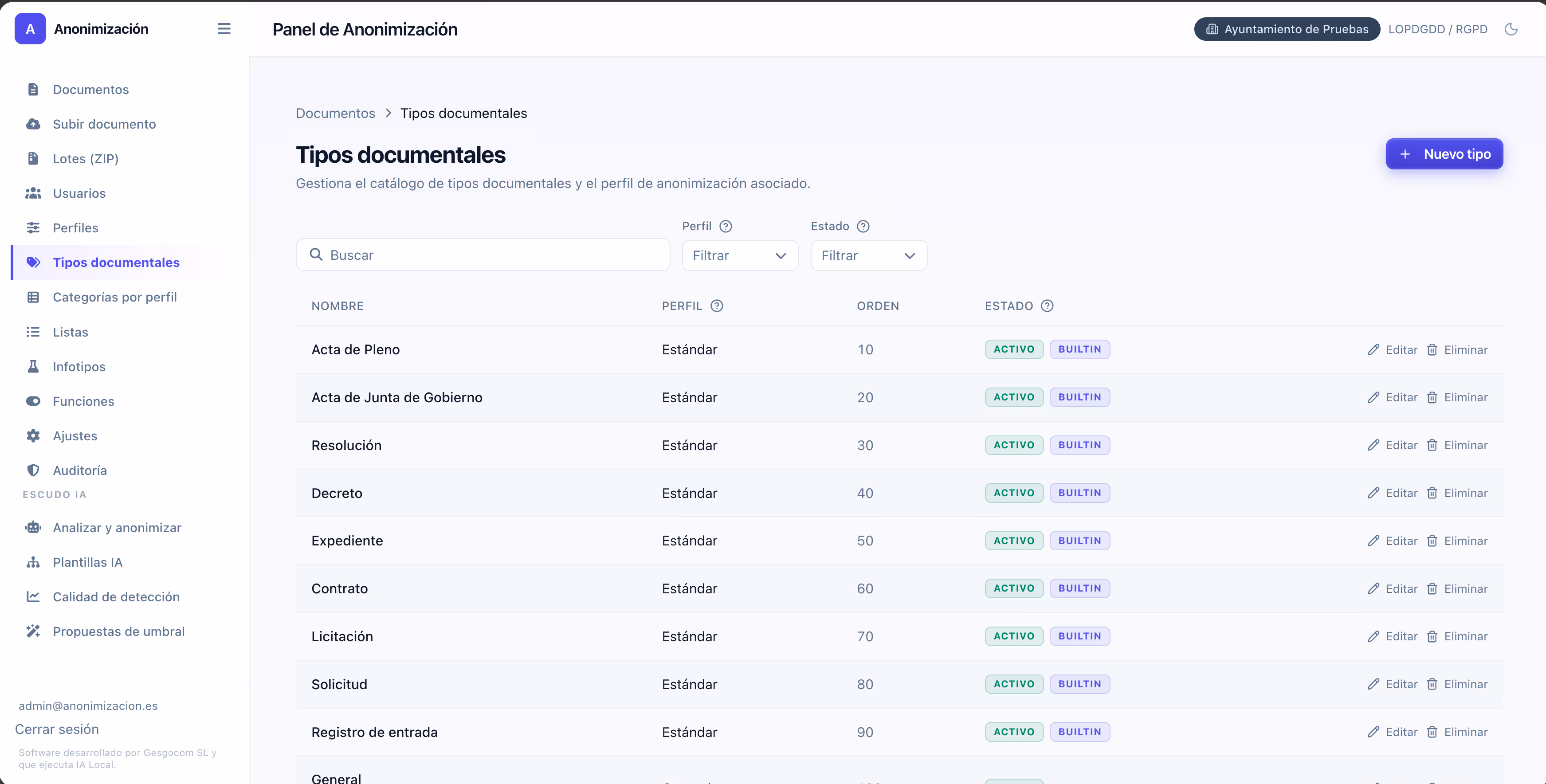Click the Perfiles sliders icon
Viewport: 1546px width, 784px height.
[x=33, y=227]
